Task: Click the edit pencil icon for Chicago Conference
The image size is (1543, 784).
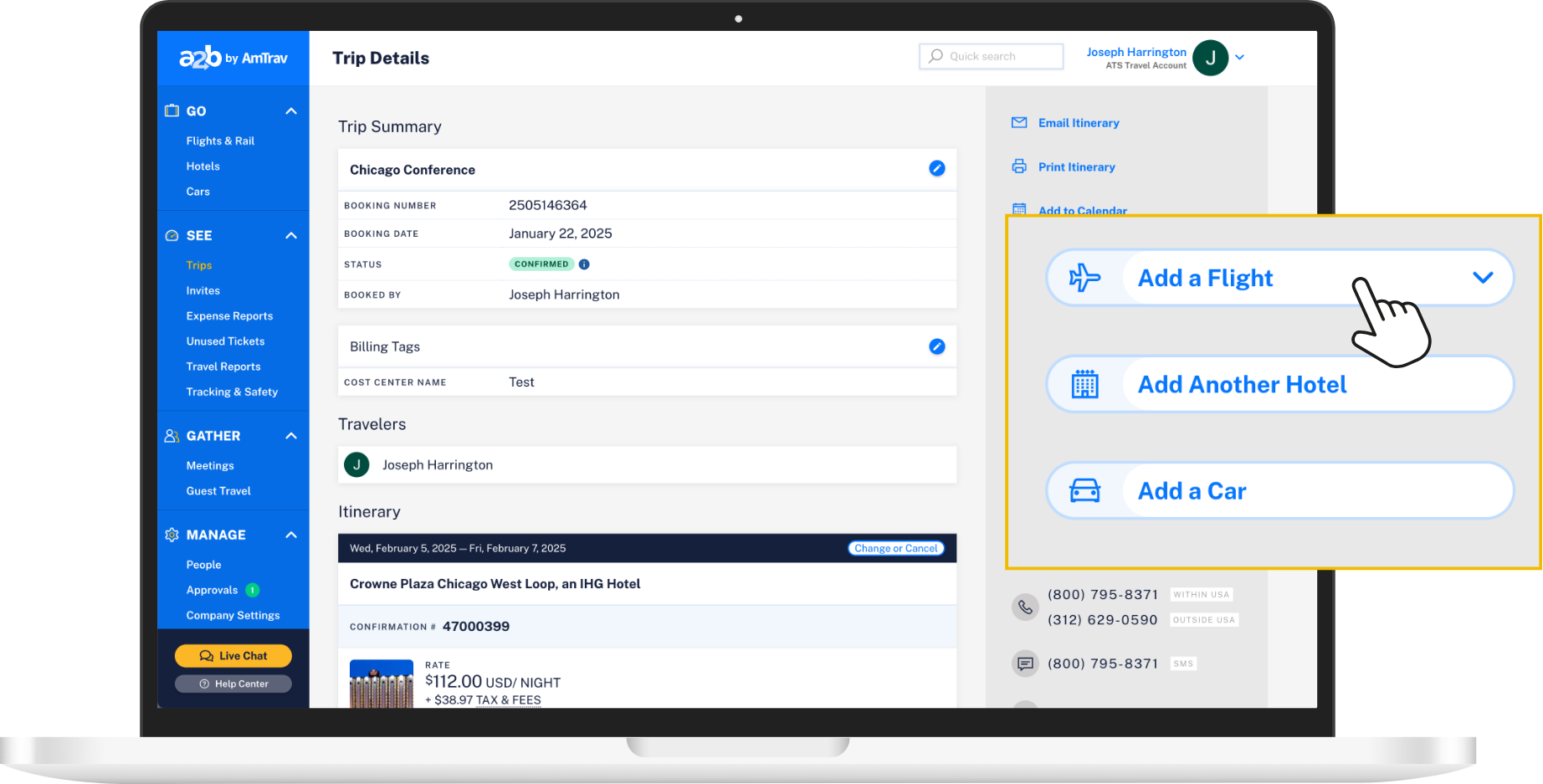Action: click(936, 169)
